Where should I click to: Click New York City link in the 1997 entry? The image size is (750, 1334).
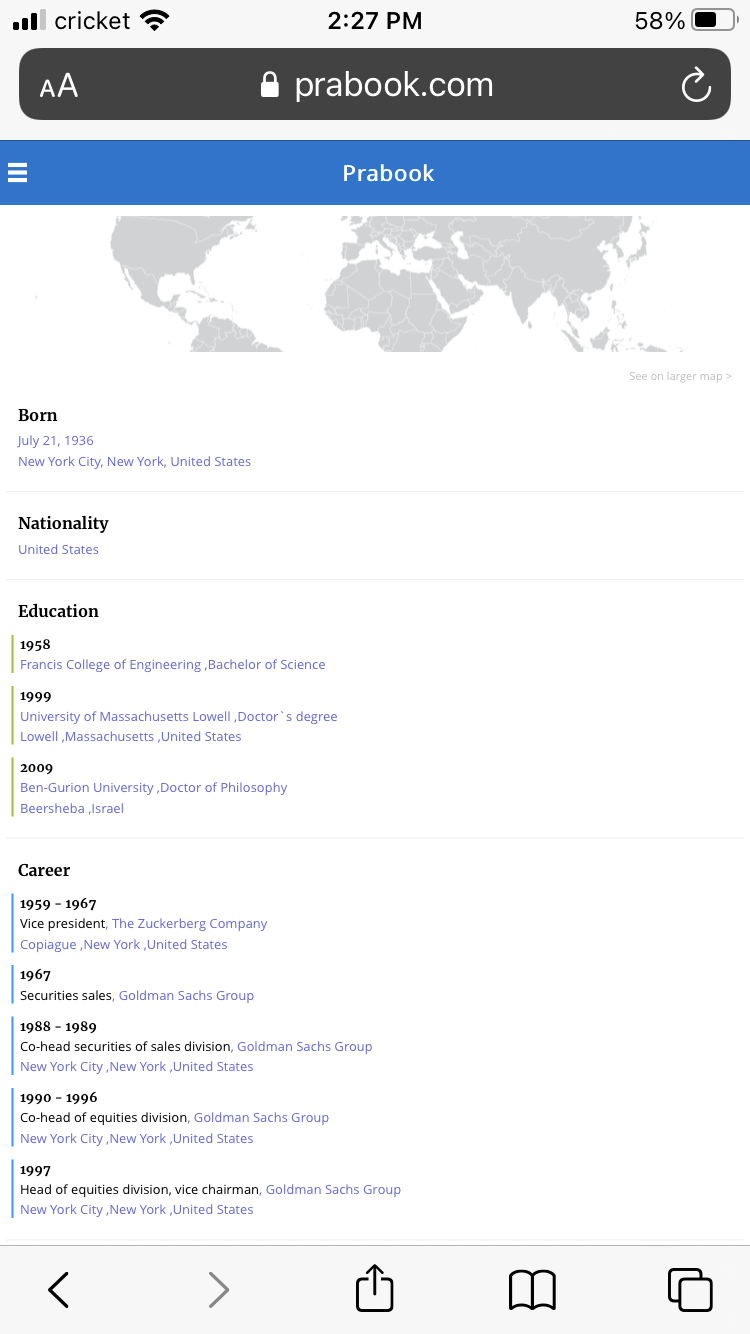(x=62, y=1209)
